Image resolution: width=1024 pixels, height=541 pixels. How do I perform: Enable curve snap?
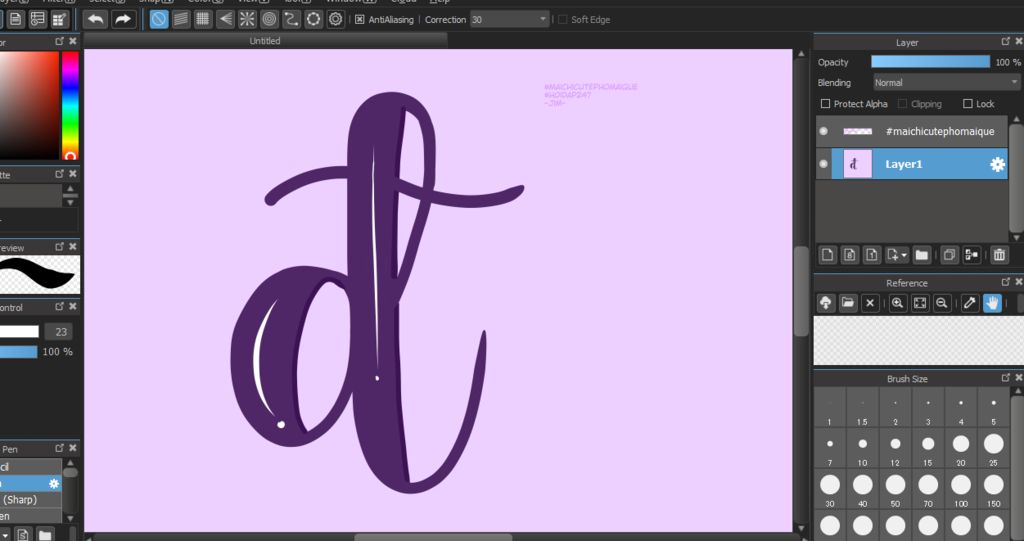point(291,19)
